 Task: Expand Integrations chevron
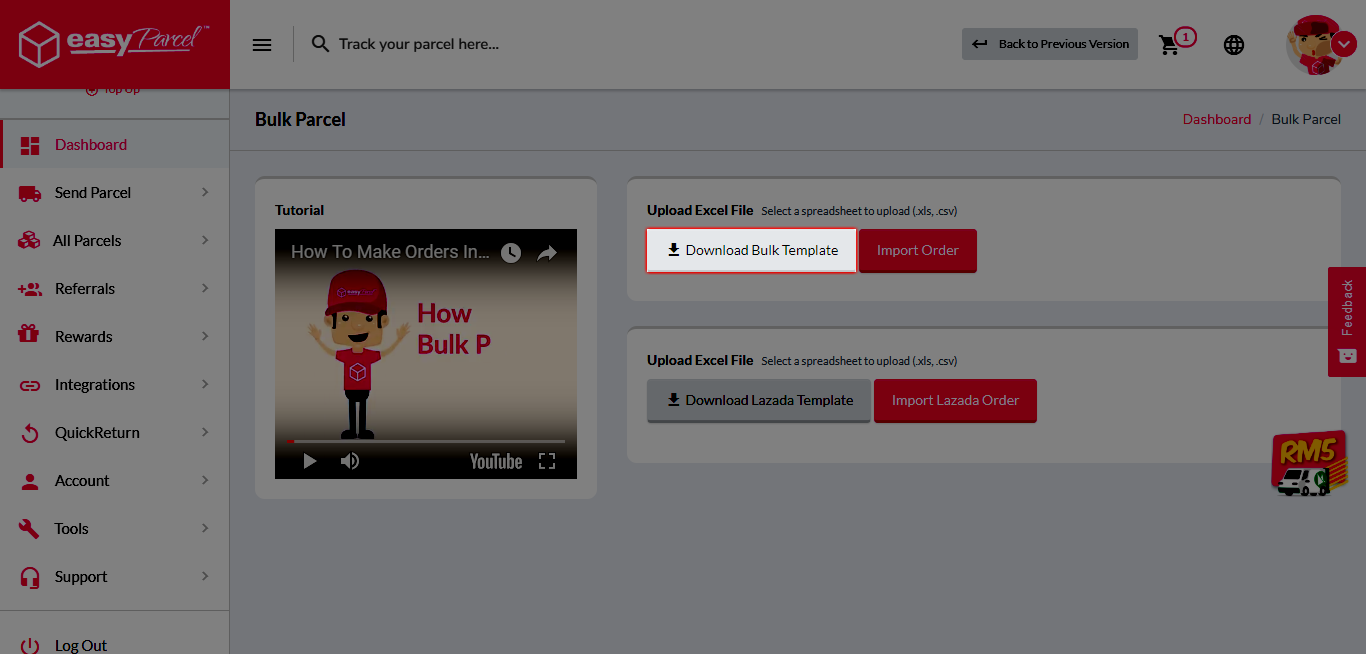[205, 384]
